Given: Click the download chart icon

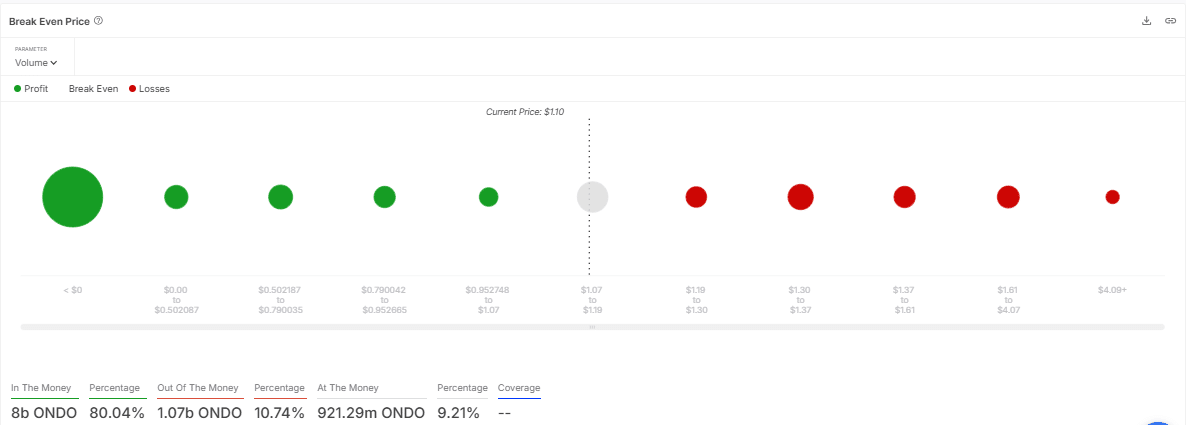Looking at the screenshot, I should point(1147,21).
